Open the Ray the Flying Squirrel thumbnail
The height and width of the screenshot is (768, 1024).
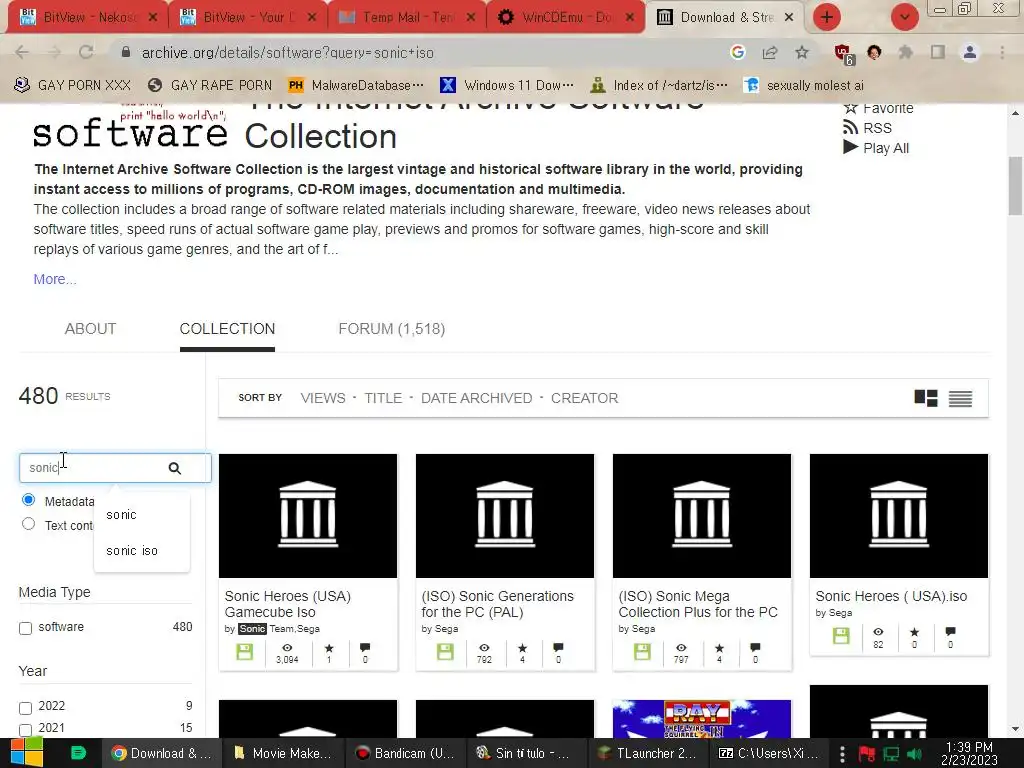coord(701,718)
